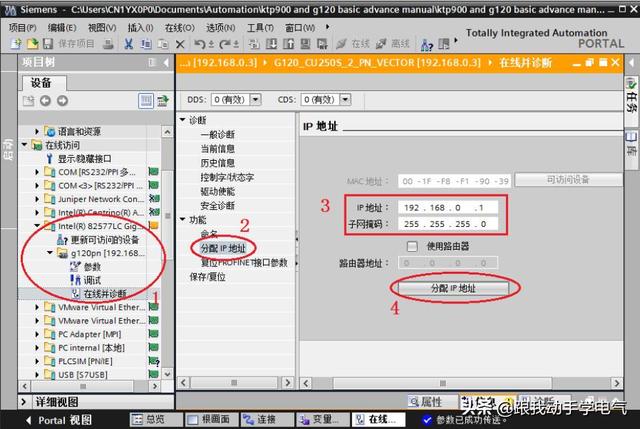Collapse the g120pn [192.168... device node
The height and width of the screenshot is (429, 640).
[x=50, y=253]
